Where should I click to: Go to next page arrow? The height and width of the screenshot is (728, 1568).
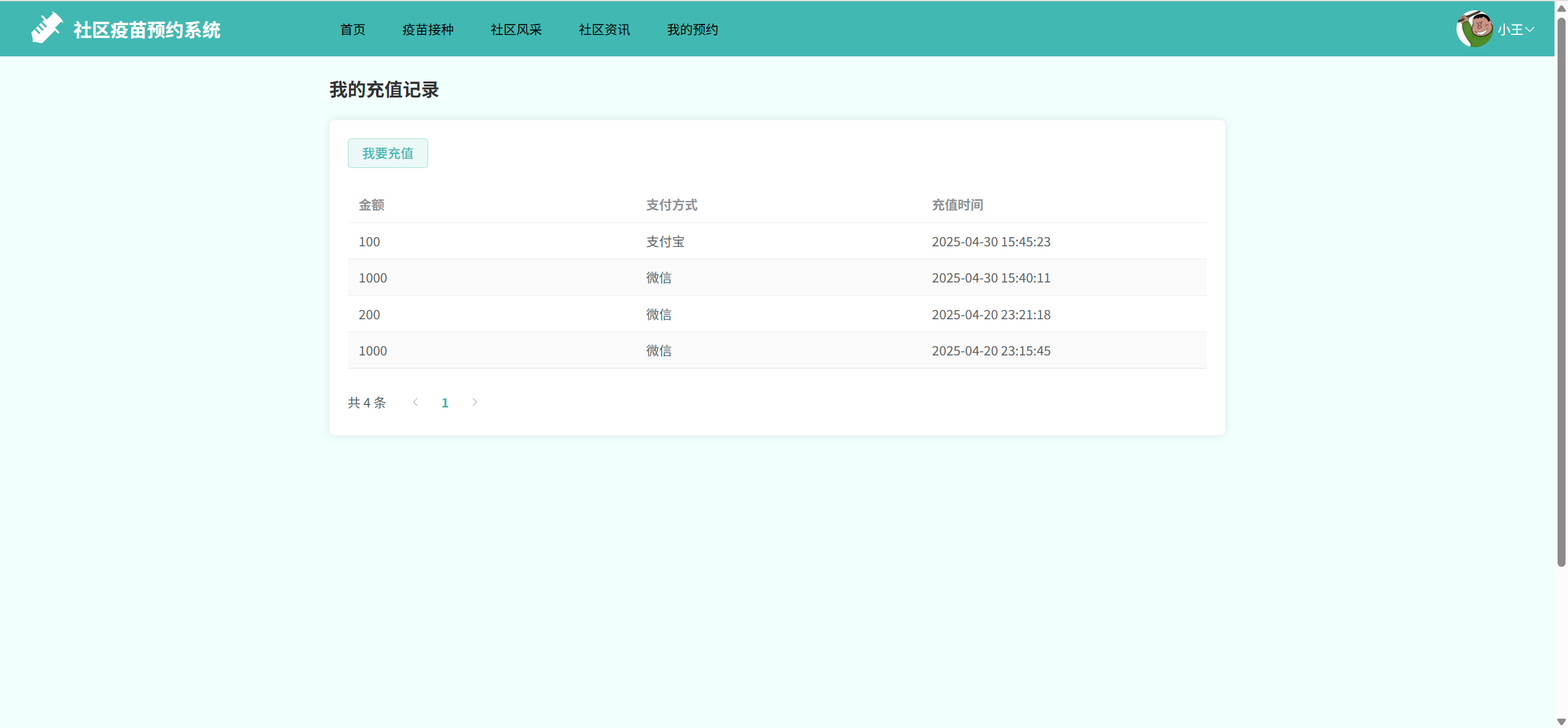[475, 403]
